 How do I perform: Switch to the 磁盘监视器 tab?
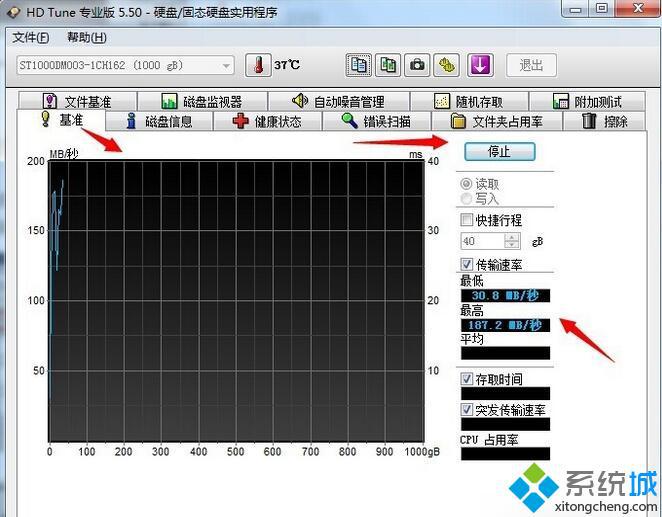[x=202, y=101]
